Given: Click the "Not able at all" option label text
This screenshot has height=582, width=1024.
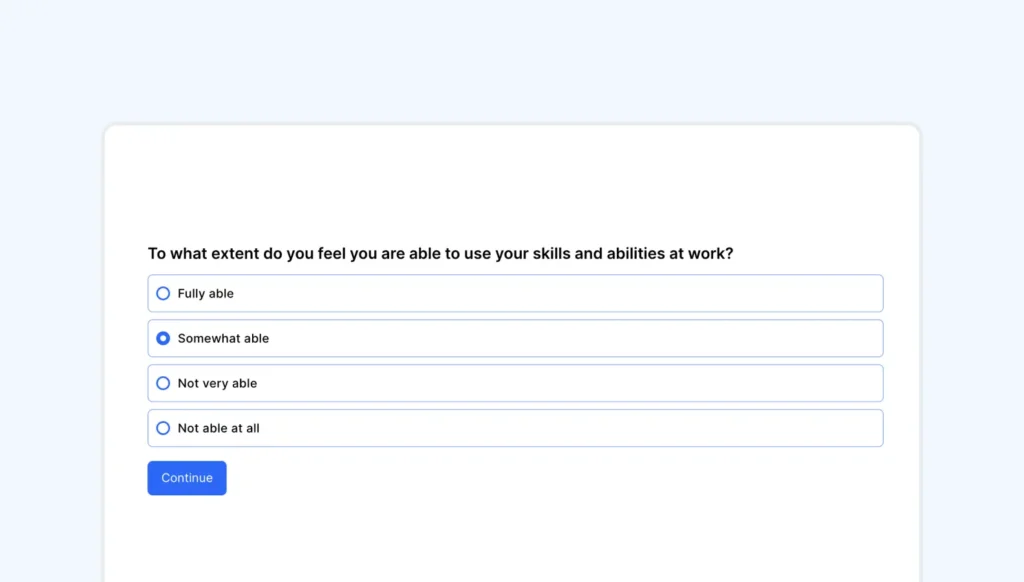Looking at the screenshot, I should point(219,428).
